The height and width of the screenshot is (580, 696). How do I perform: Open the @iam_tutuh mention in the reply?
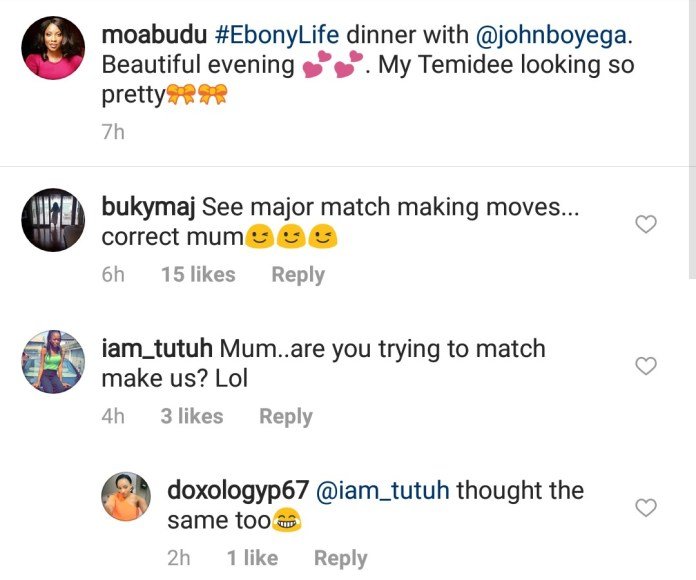click(383, 491)
